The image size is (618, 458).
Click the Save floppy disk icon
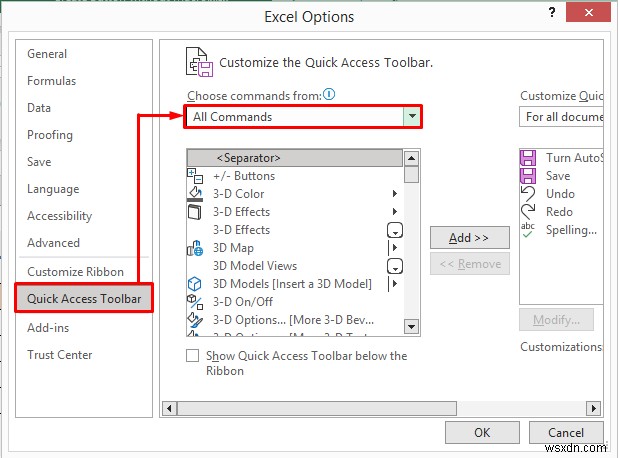(x=528, y=176)
